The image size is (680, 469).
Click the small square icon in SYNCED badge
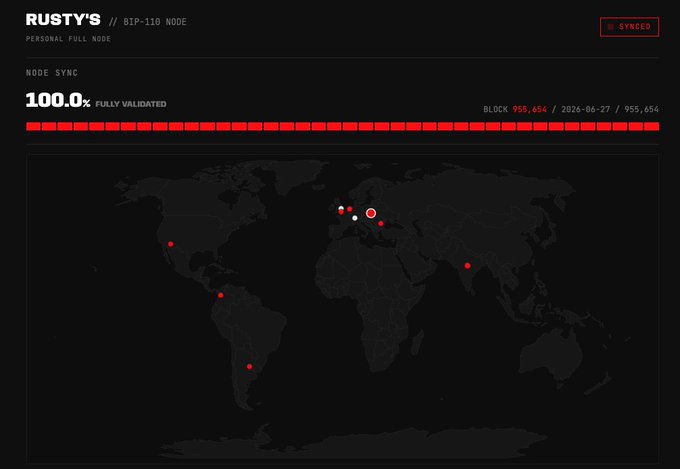pos(611,27)
